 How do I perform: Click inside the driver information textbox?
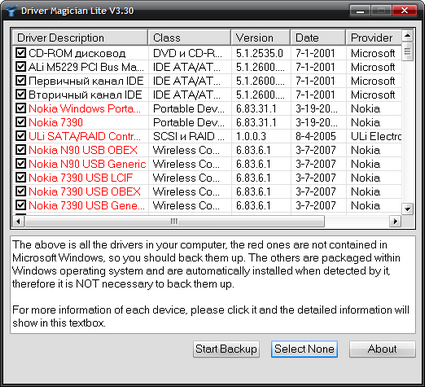[x=213, y=284]
